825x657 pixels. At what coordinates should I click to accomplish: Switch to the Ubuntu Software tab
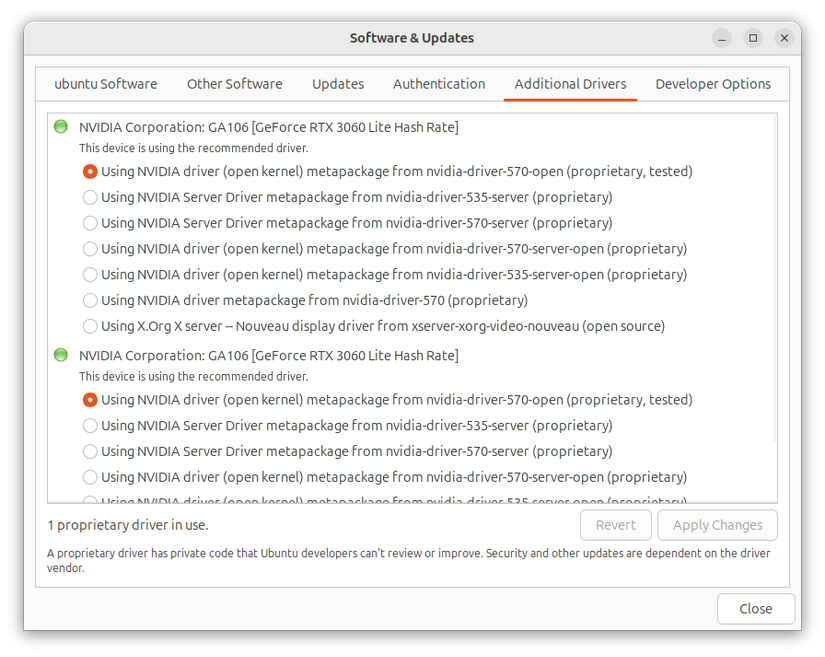pos(106,84)
